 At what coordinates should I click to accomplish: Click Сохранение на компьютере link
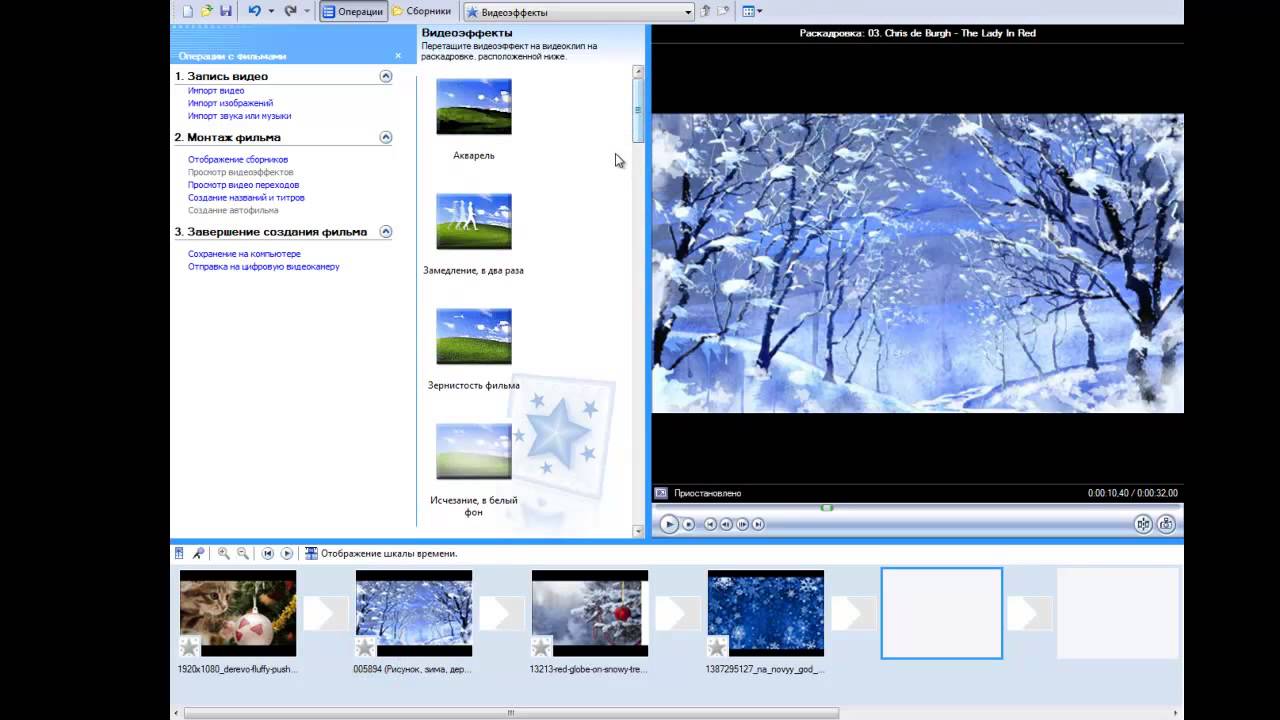[244, 254]
